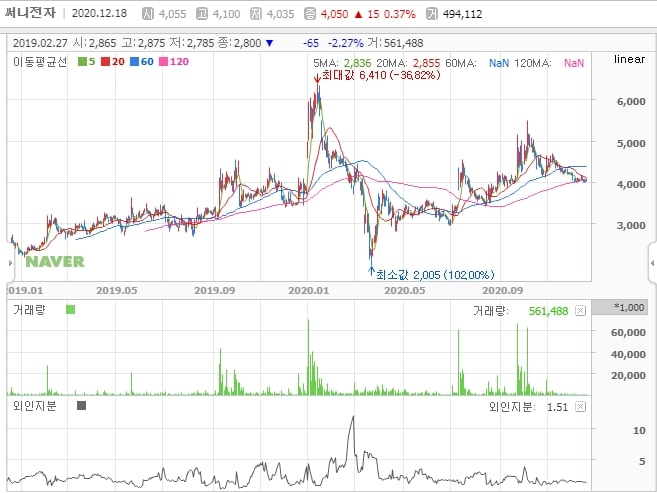Click the 2019.05 time axis label

click(117, 291)
